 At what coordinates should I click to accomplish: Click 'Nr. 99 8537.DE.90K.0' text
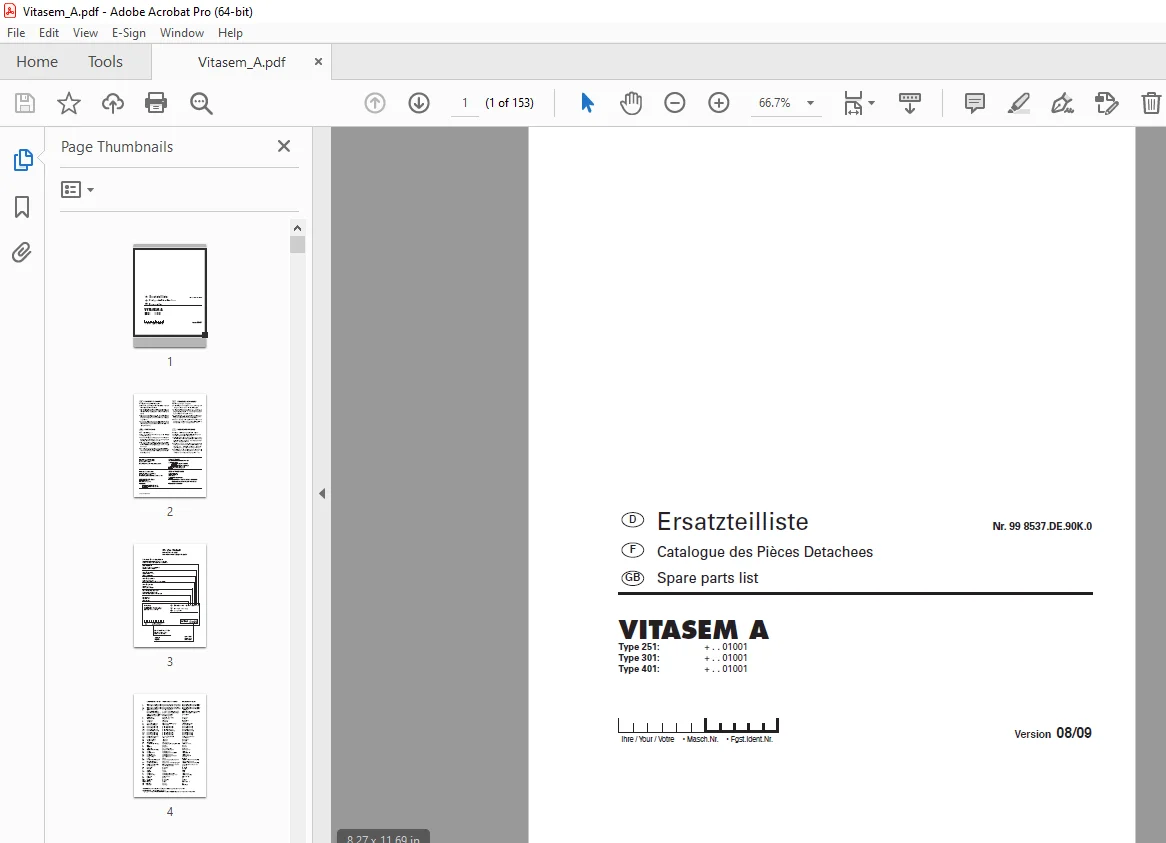pos(1042,526)
